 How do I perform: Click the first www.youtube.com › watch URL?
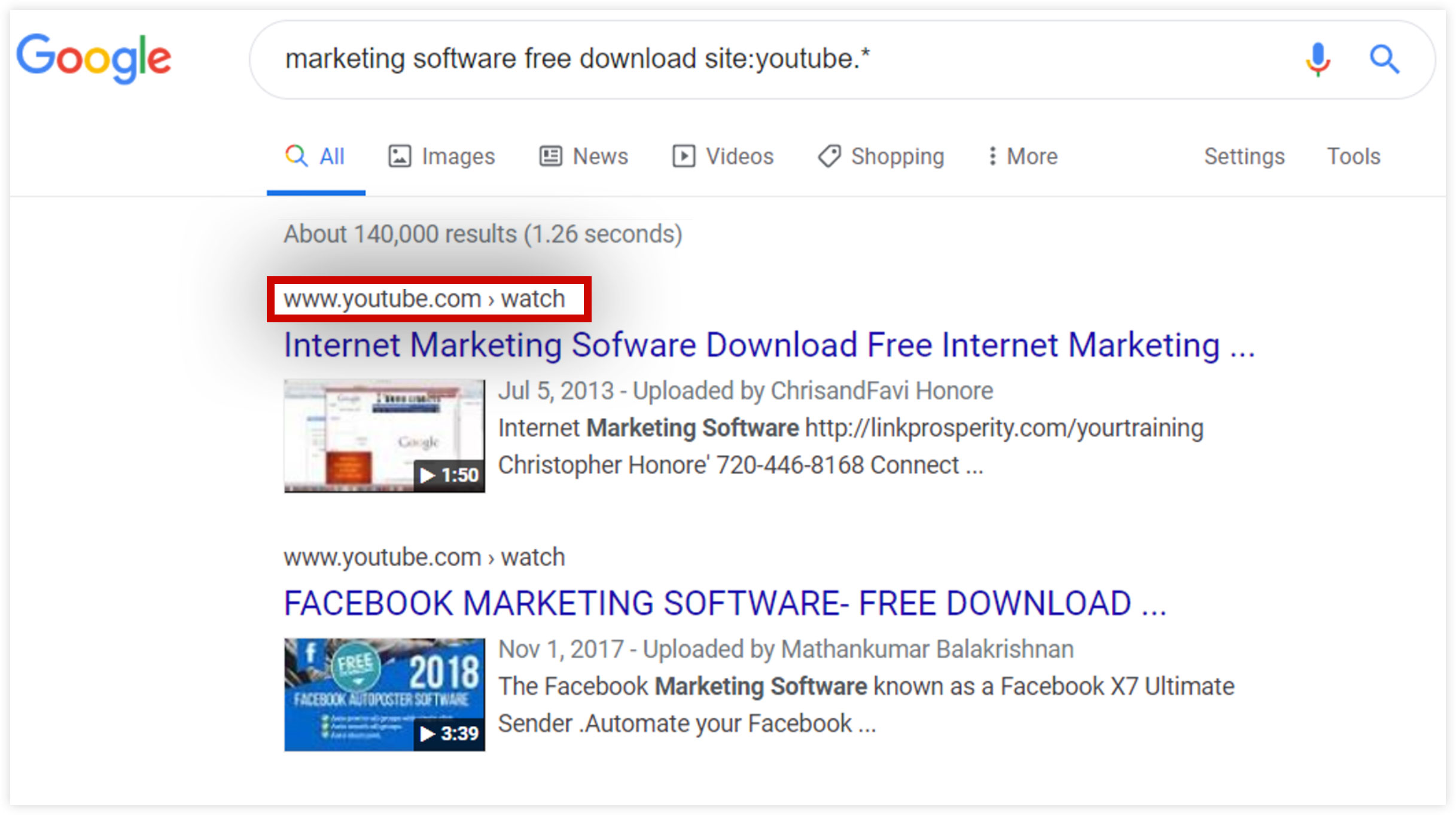(x=424, y=299)
